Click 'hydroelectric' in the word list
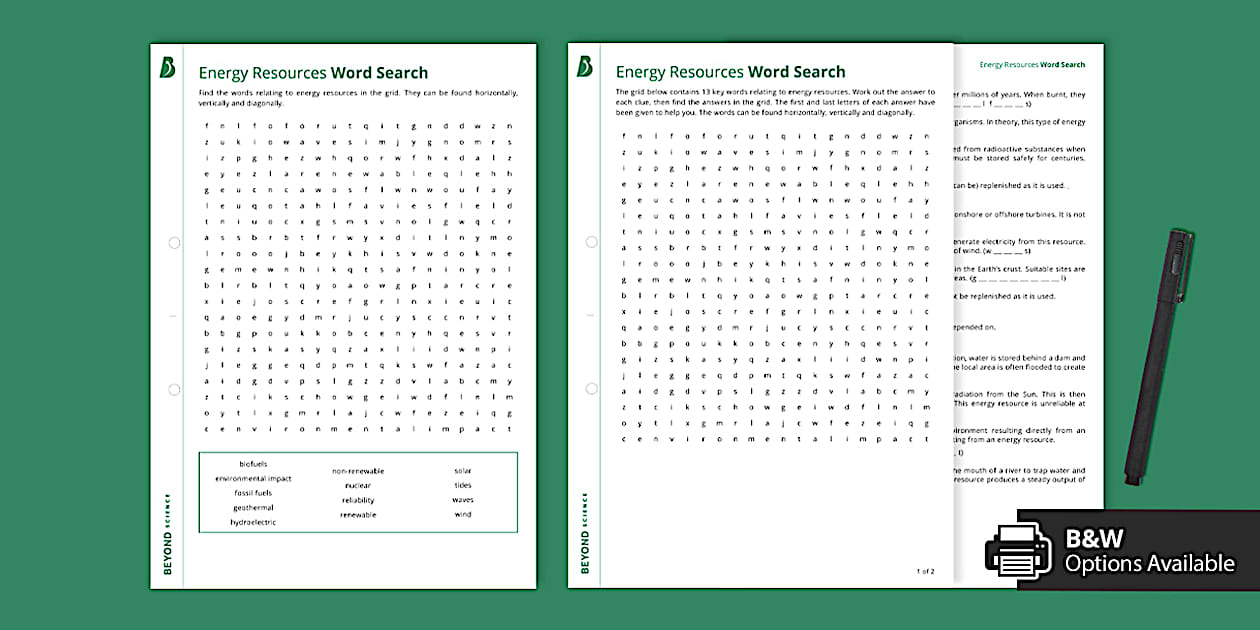This screenshot has width=1260, height=630. pyautogui.click(x=253, y=522)
